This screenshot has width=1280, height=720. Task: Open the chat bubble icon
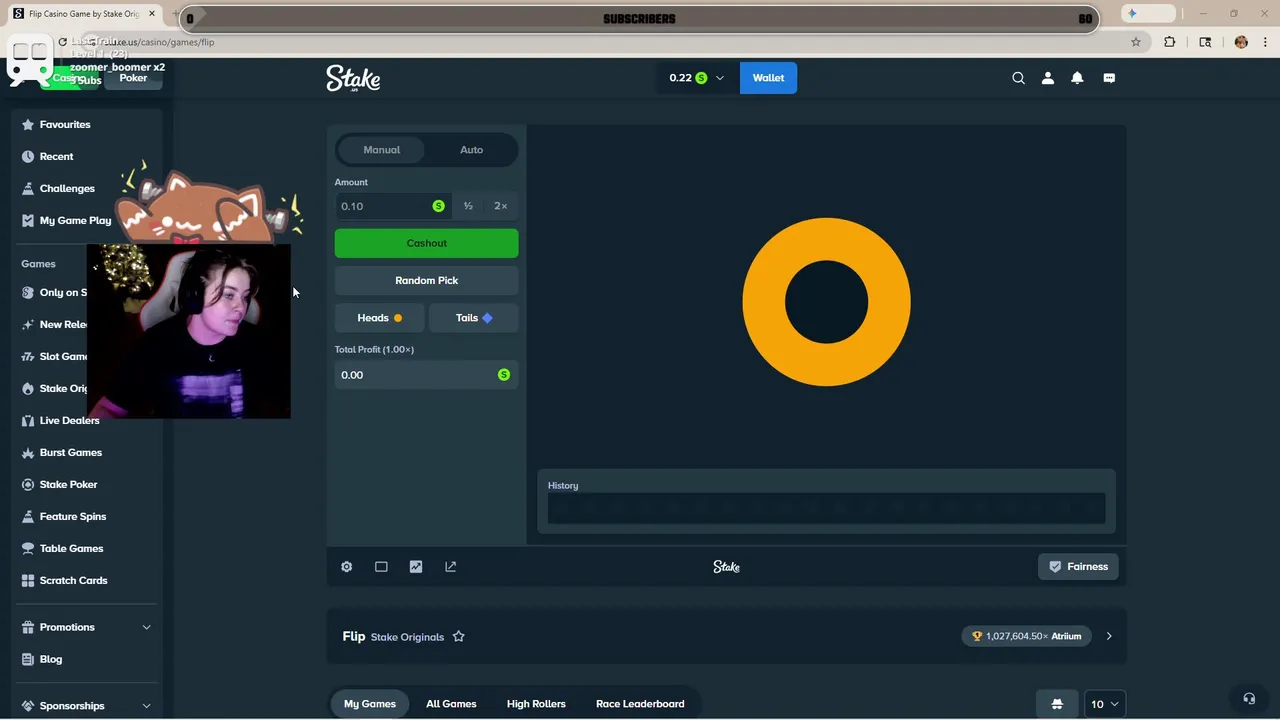(x=1109, y=78)
